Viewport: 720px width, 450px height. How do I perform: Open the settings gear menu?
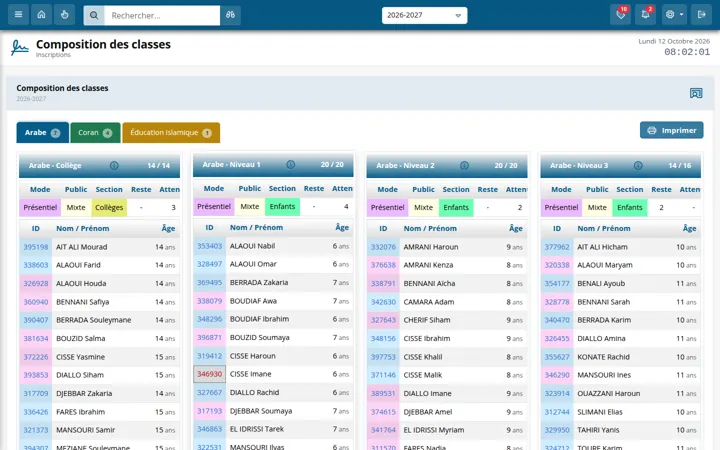click(x=674, y=15)
